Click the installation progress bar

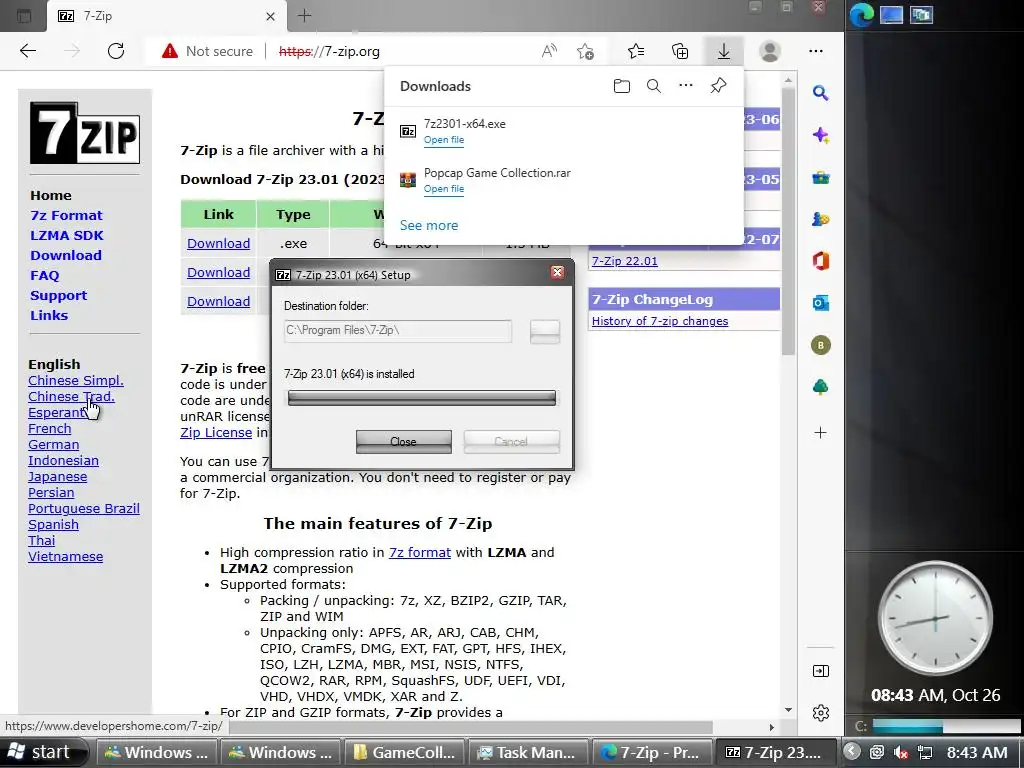(422, 398)
